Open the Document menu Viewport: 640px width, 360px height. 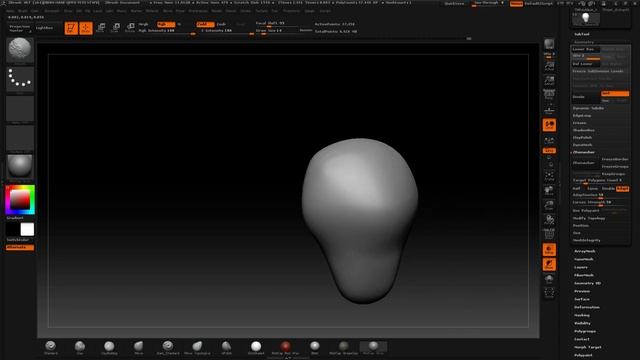pyautogui.click(x=52, y=11)
